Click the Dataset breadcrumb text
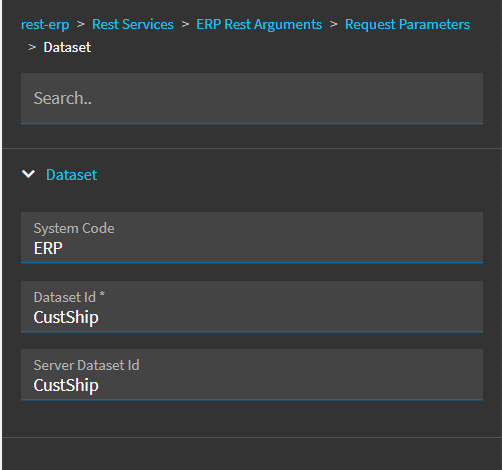This screenshot has width=502, height=470. click(67, 47)
